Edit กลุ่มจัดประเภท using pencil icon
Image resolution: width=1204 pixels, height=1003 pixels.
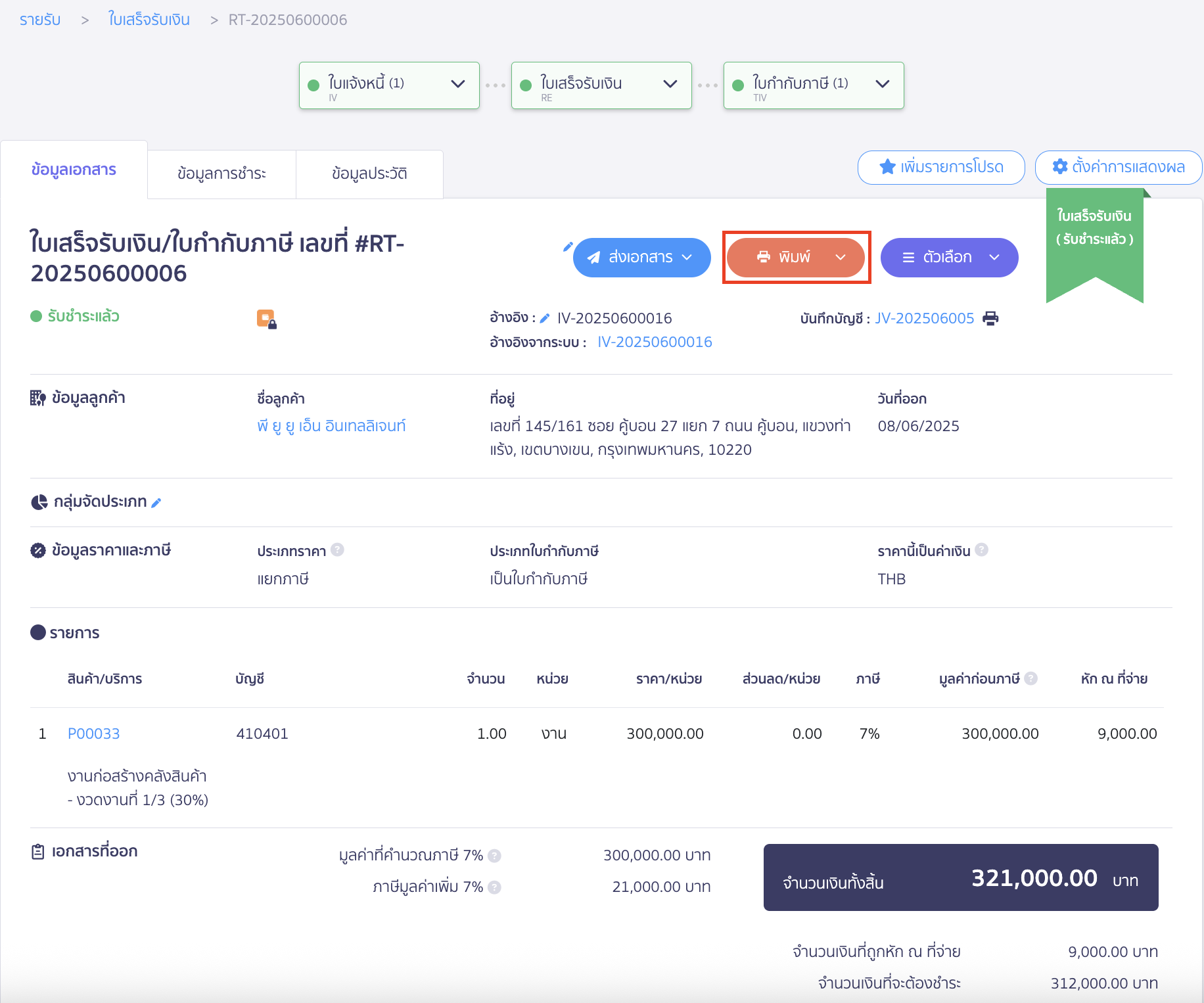156,503
